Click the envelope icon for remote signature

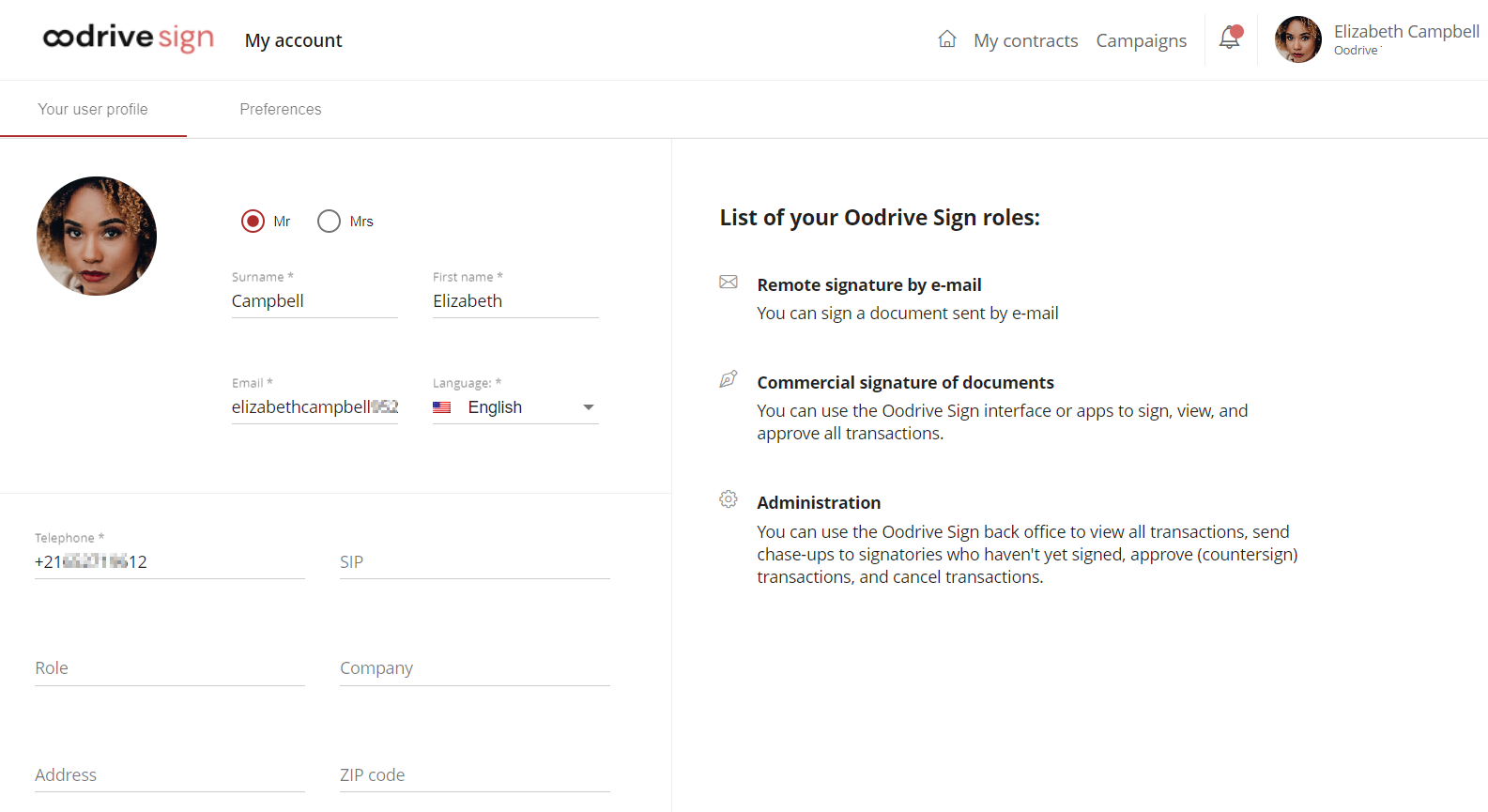click(729, 283)
